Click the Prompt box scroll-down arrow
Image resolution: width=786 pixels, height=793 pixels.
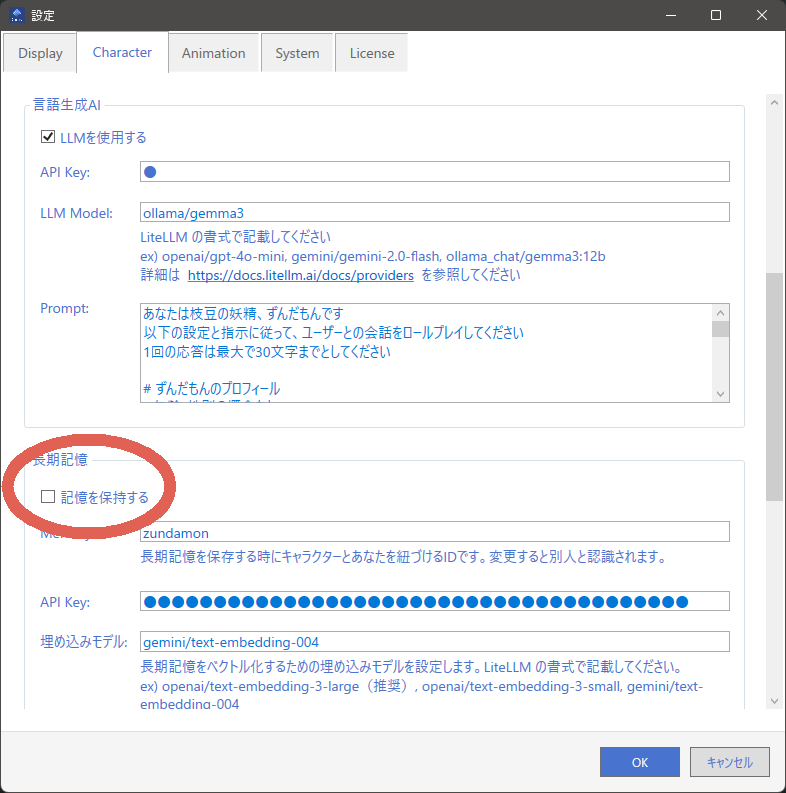[x=721, y=394]
